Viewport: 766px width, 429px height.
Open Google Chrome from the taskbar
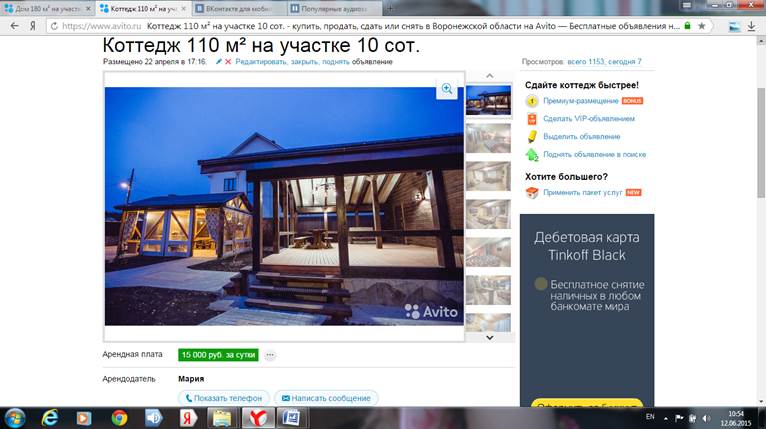(119, 418)
